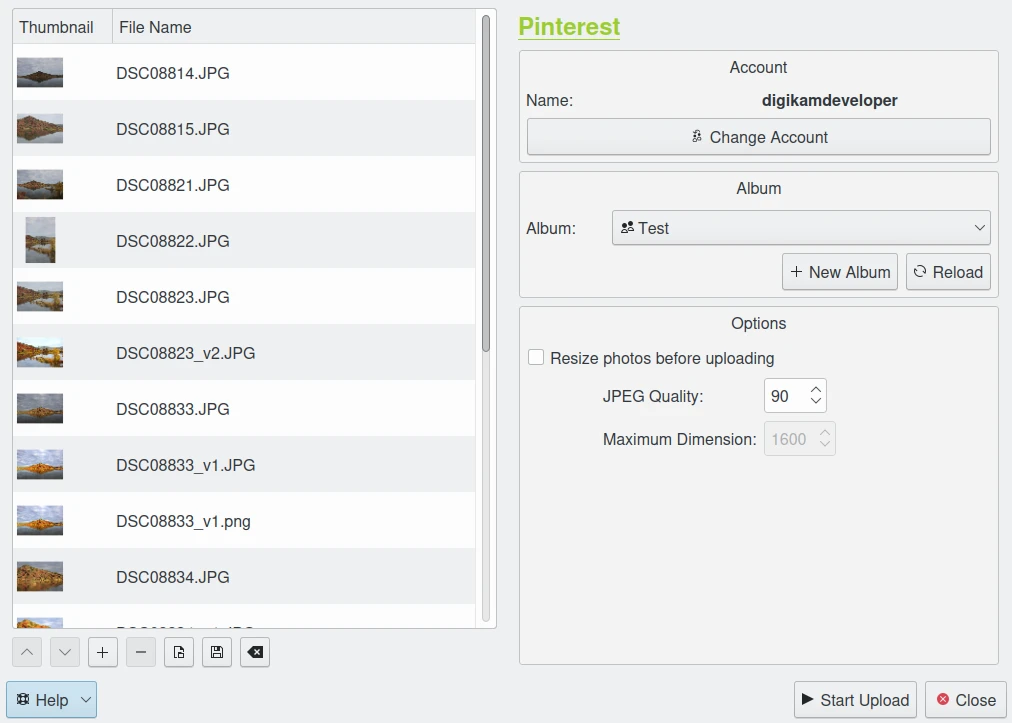The image size is (1012, 723).
Task: Create a New Album
Action: 839,272
